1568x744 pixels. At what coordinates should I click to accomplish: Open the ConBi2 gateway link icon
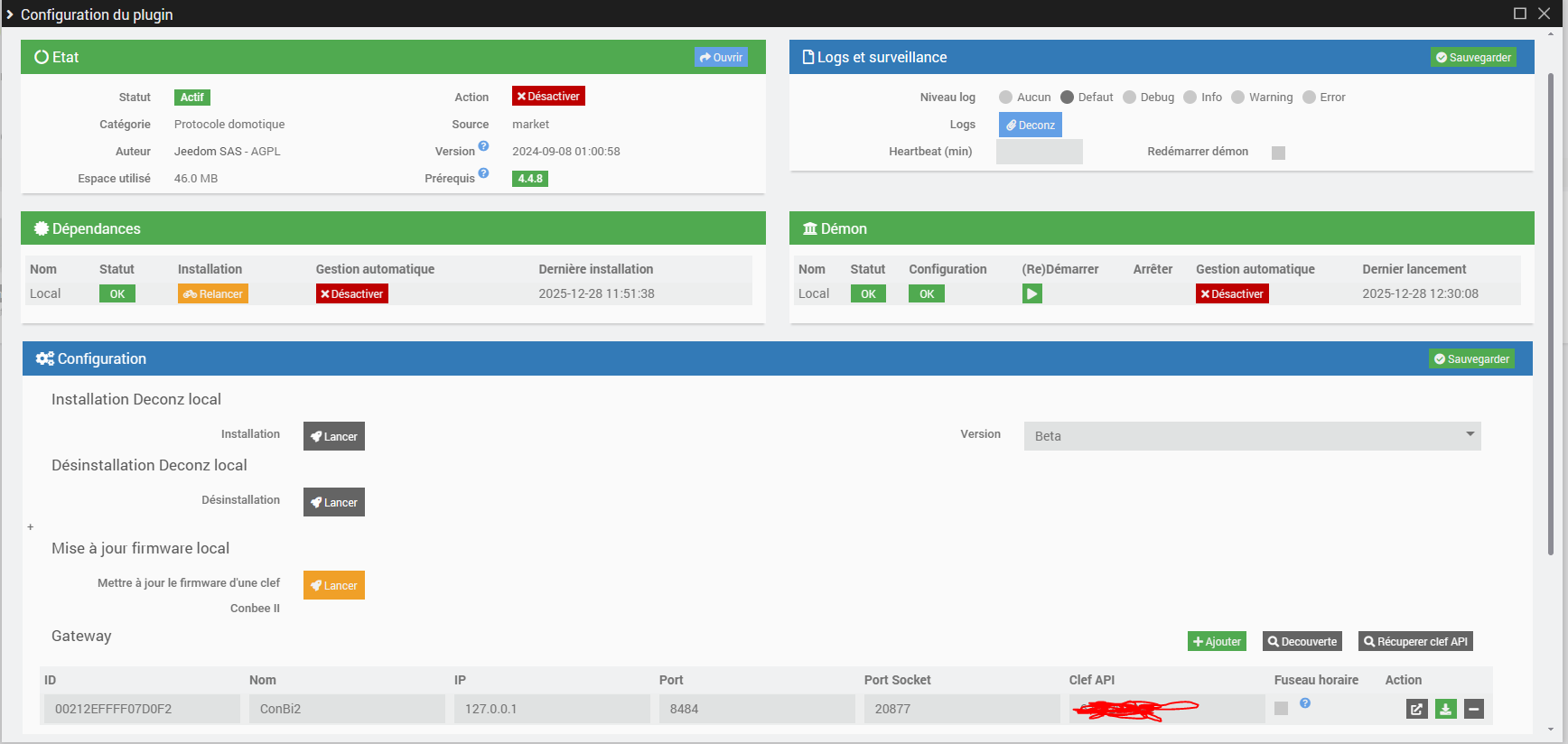click(x=1416, y=710)
